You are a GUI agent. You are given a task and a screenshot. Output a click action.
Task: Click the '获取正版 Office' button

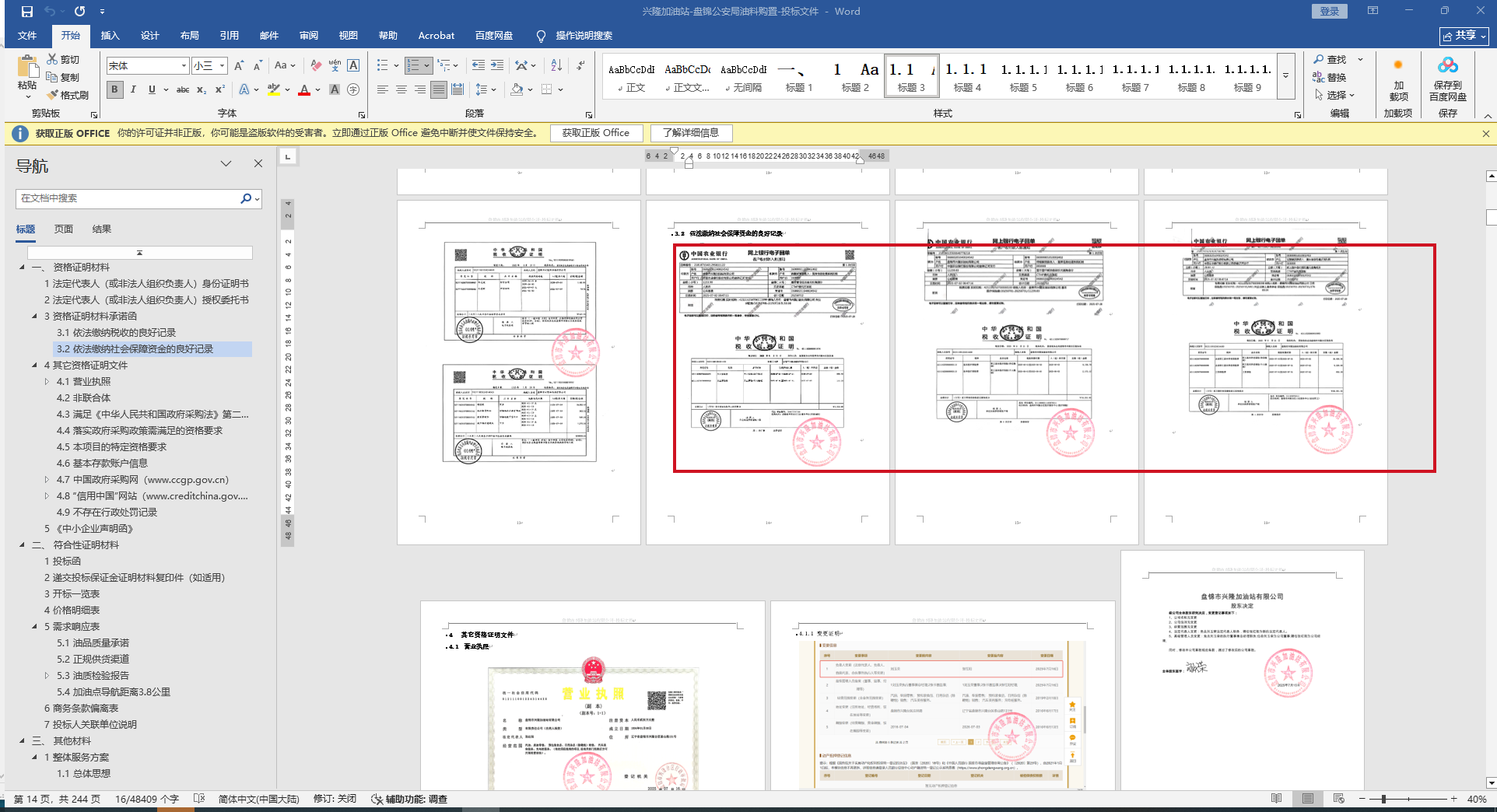click(x=595, y=133)
